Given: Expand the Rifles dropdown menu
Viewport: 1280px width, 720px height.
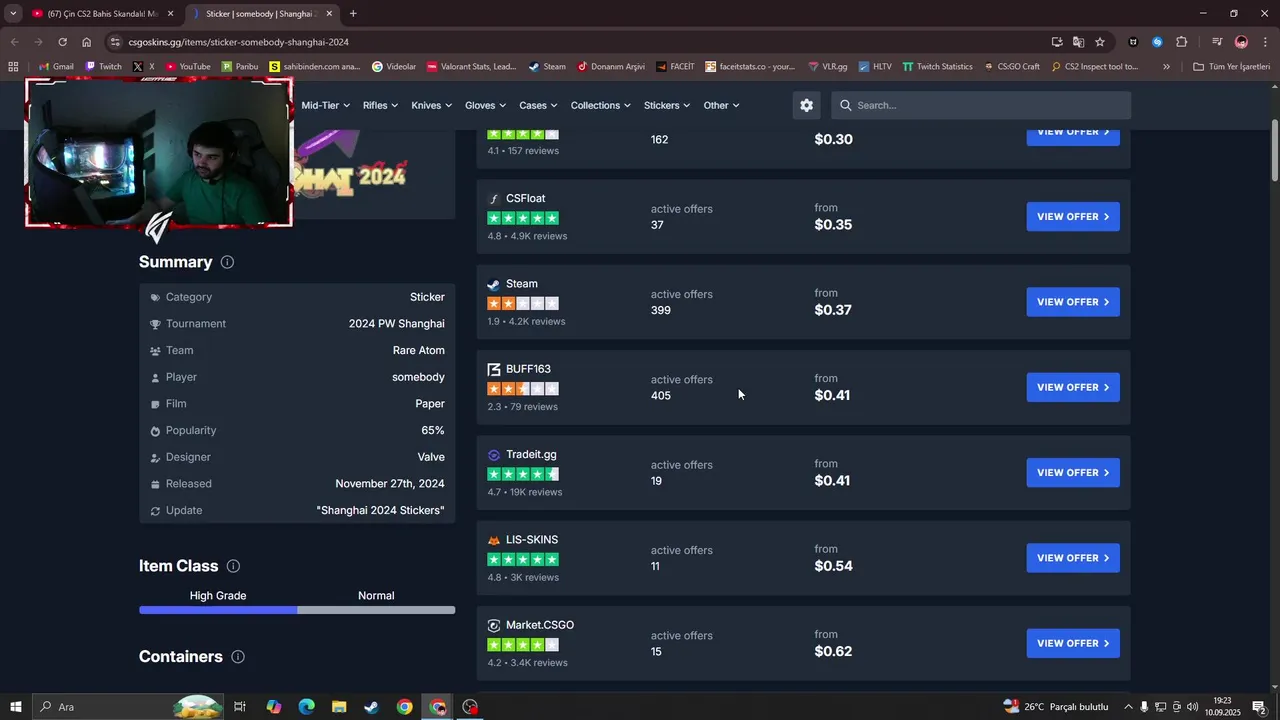Looking at the screenshot, I should point(380,105).
